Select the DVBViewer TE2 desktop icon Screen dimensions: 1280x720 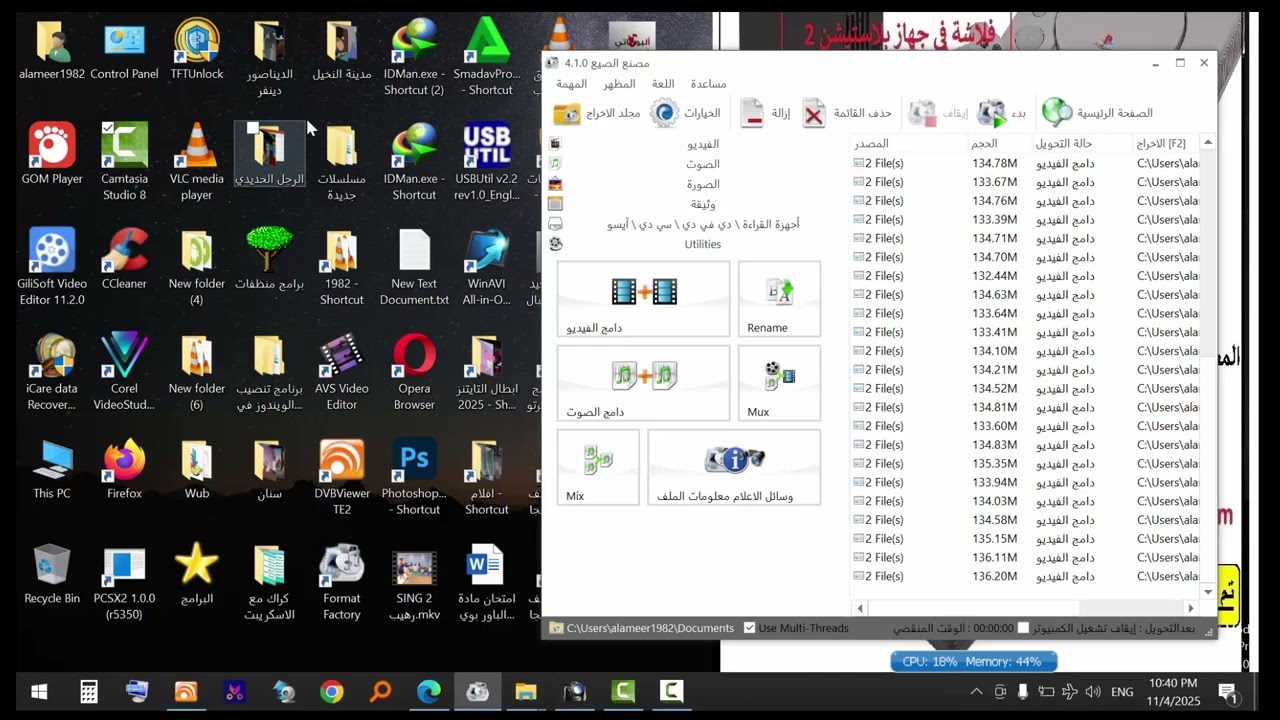click(342, 478)
